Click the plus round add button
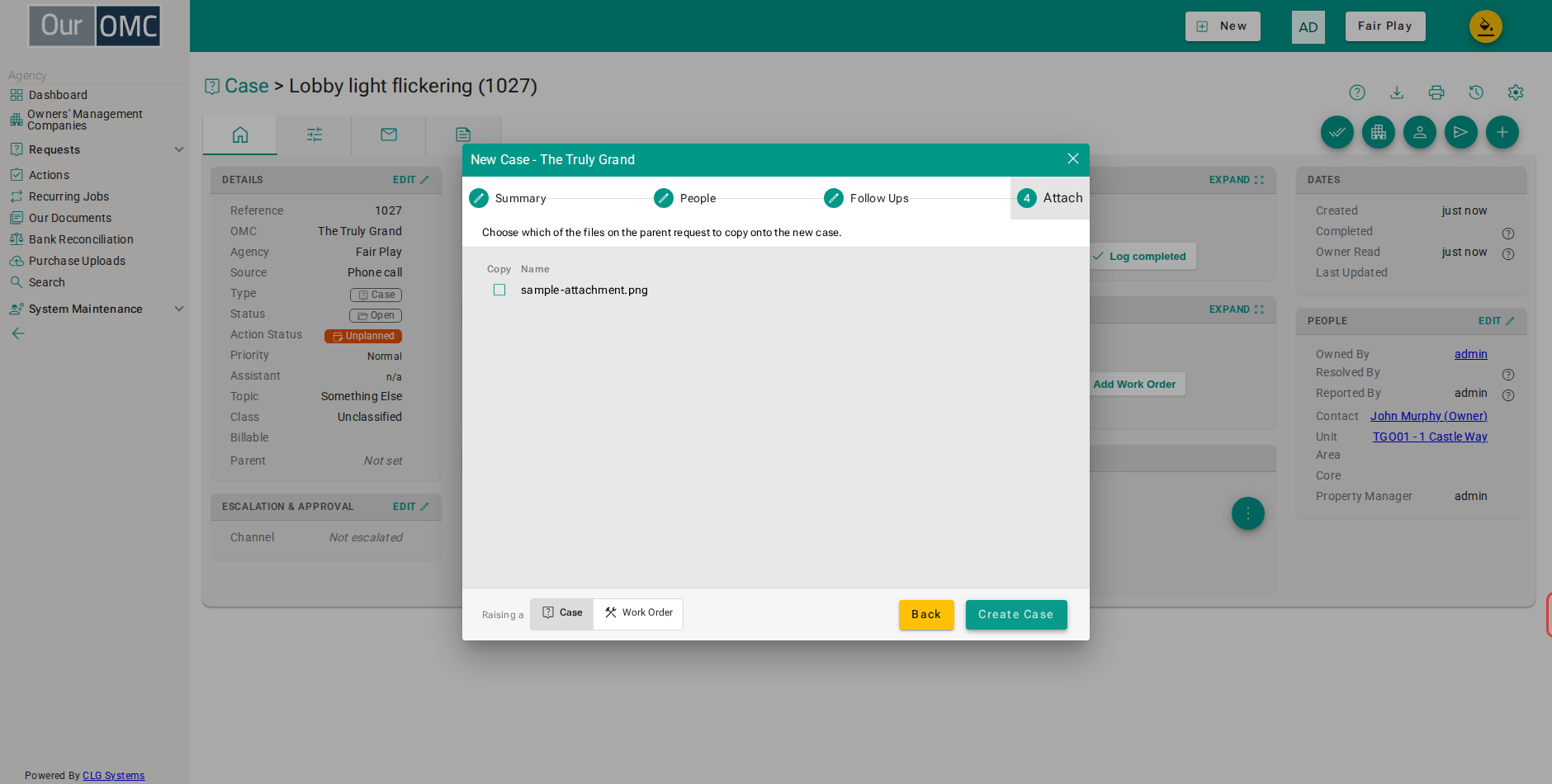 (1502, 132)
